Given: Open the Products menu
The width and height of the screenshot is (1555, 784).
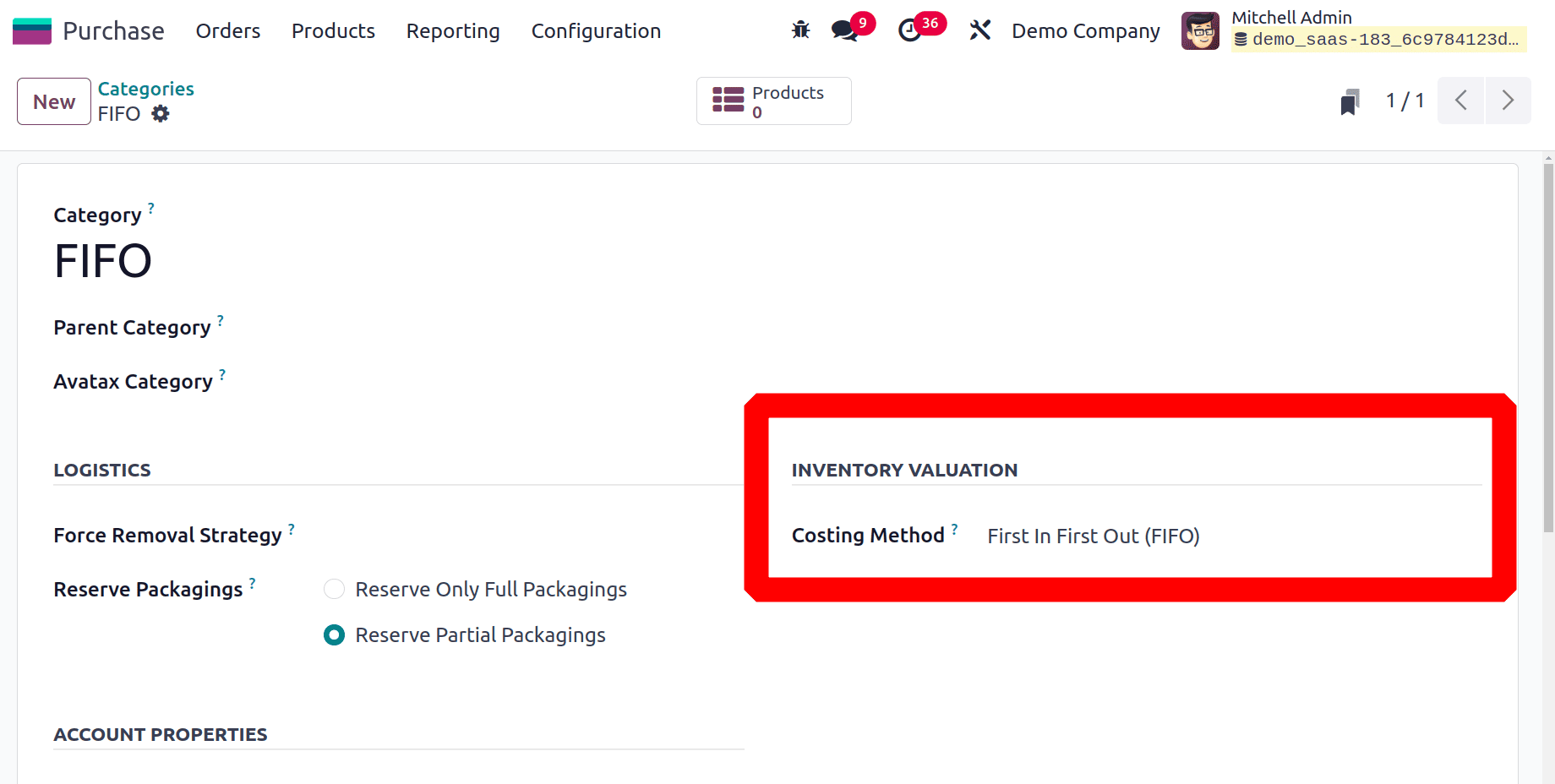Looking at the screenshot, I should click(x=333, y=30).
